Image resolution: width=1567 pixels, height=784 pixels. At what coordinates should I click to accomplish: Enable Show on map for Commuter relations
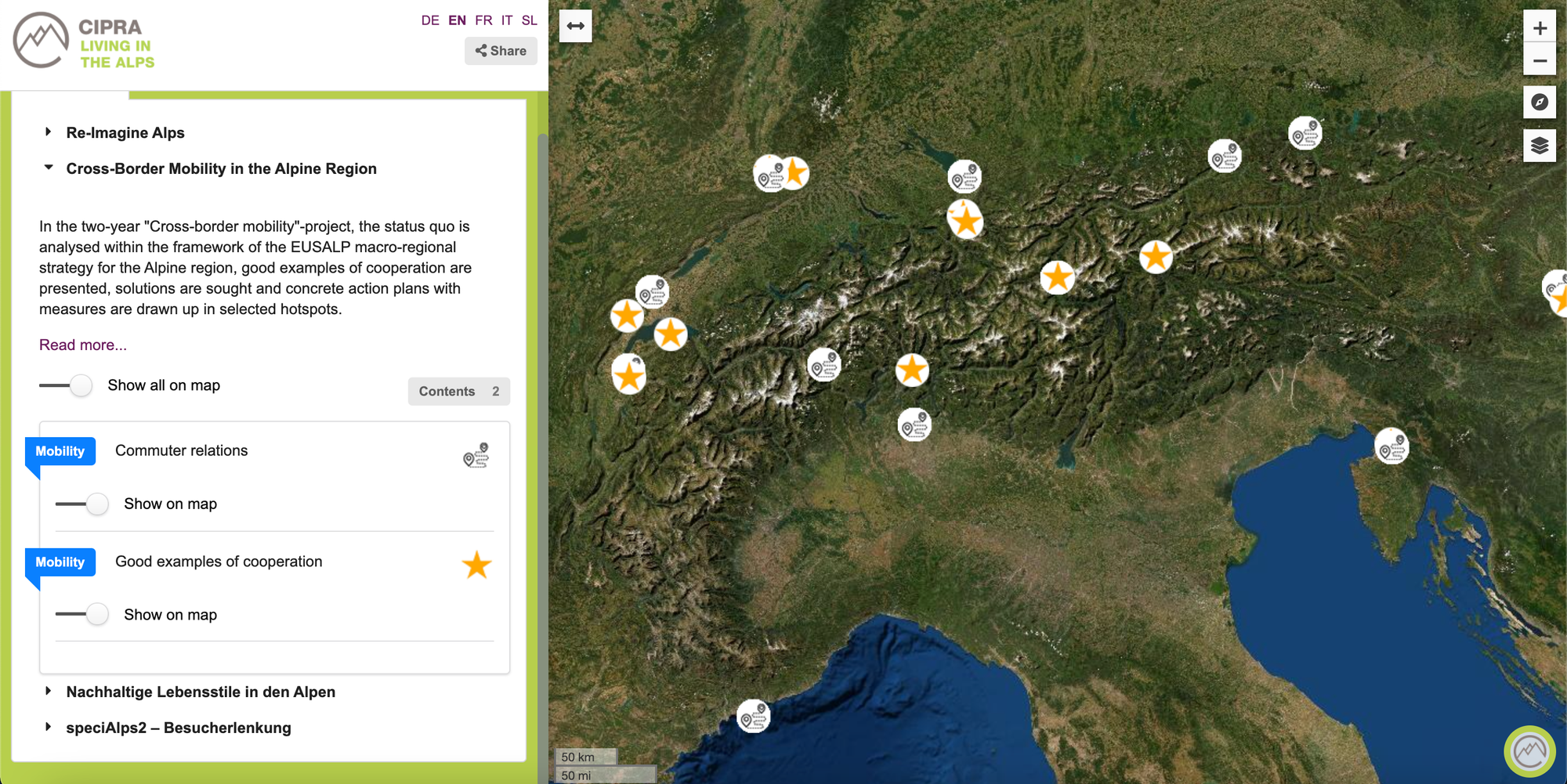(x=83, y=504)
